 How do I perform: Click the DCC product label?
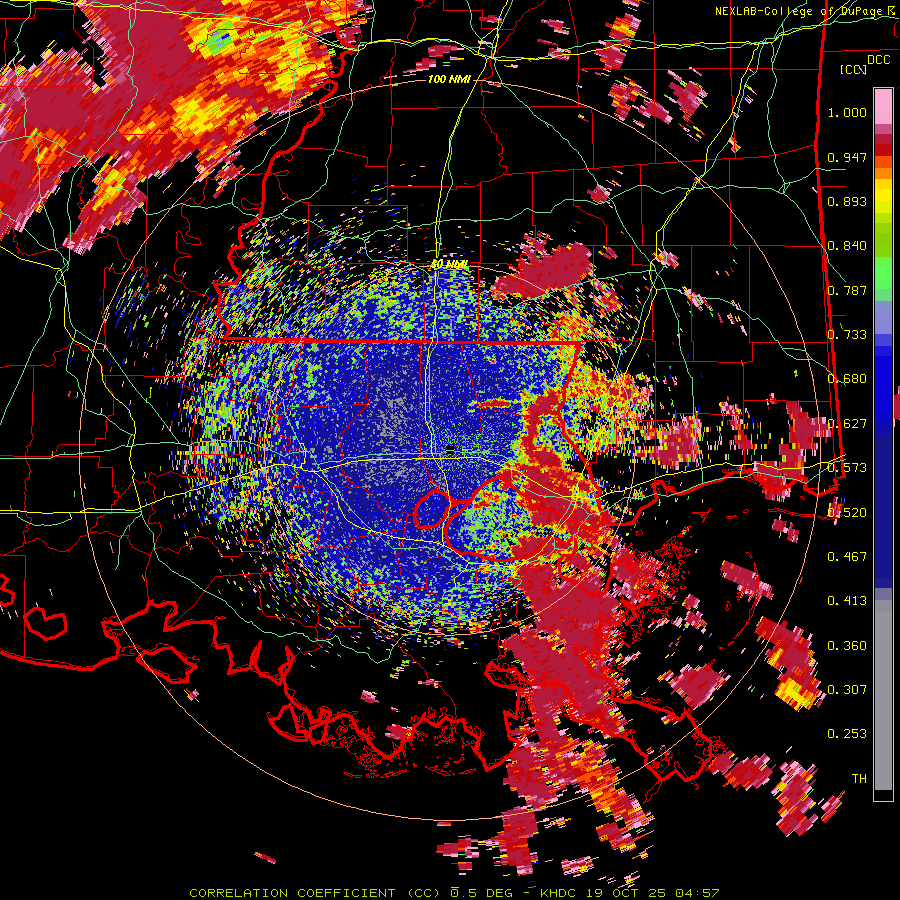coord(878,60)
